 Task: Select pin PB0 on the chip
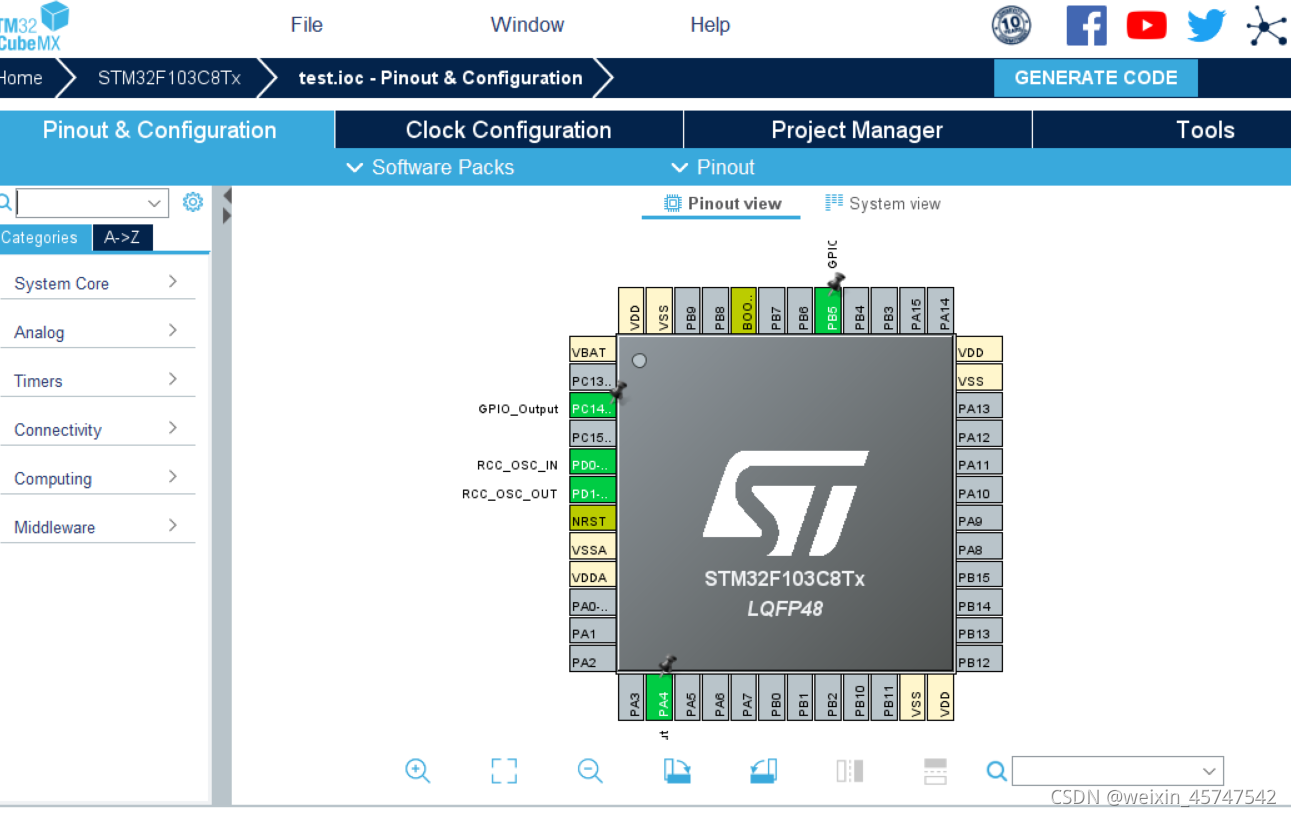(772, 696)
